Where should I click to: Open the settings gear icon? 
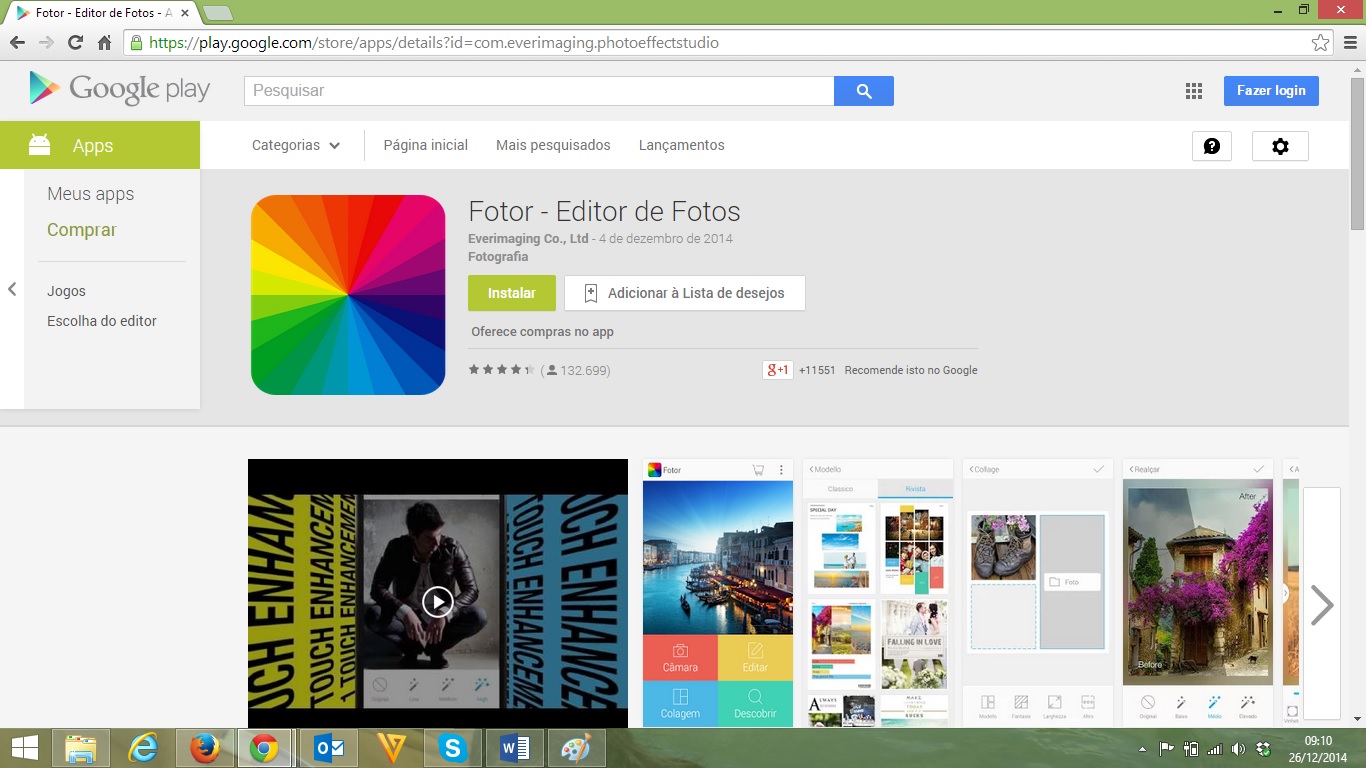pyautogui.click(x=1280, y=146)
